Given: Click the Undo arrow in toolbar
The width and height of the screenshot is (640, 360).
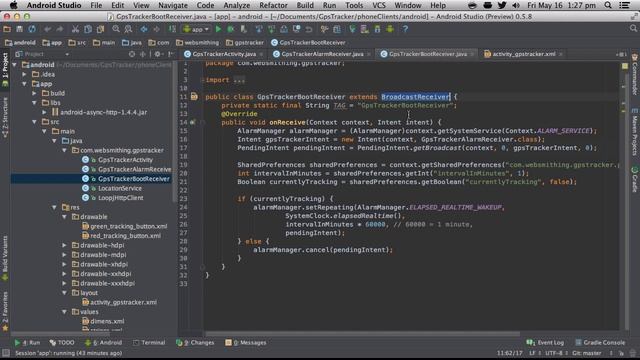Looking at the screenshot, I should click(48, 29).
